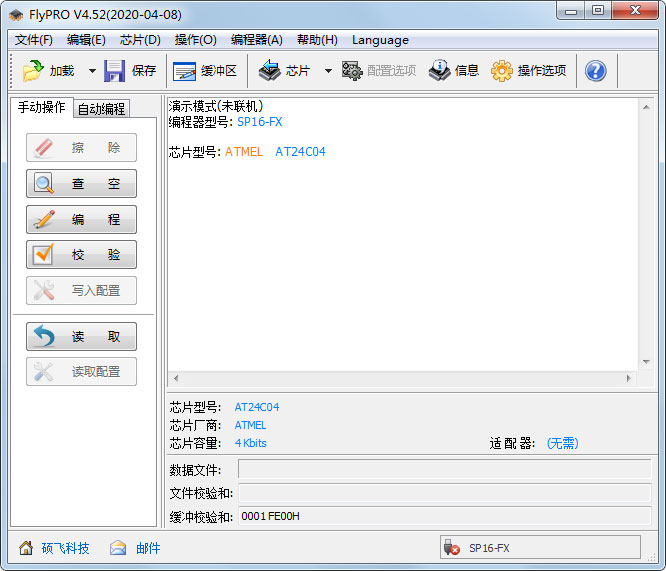The image size is (666, 571).
Task: Click the orange ATMEL text in log
Action: (244, 152)
